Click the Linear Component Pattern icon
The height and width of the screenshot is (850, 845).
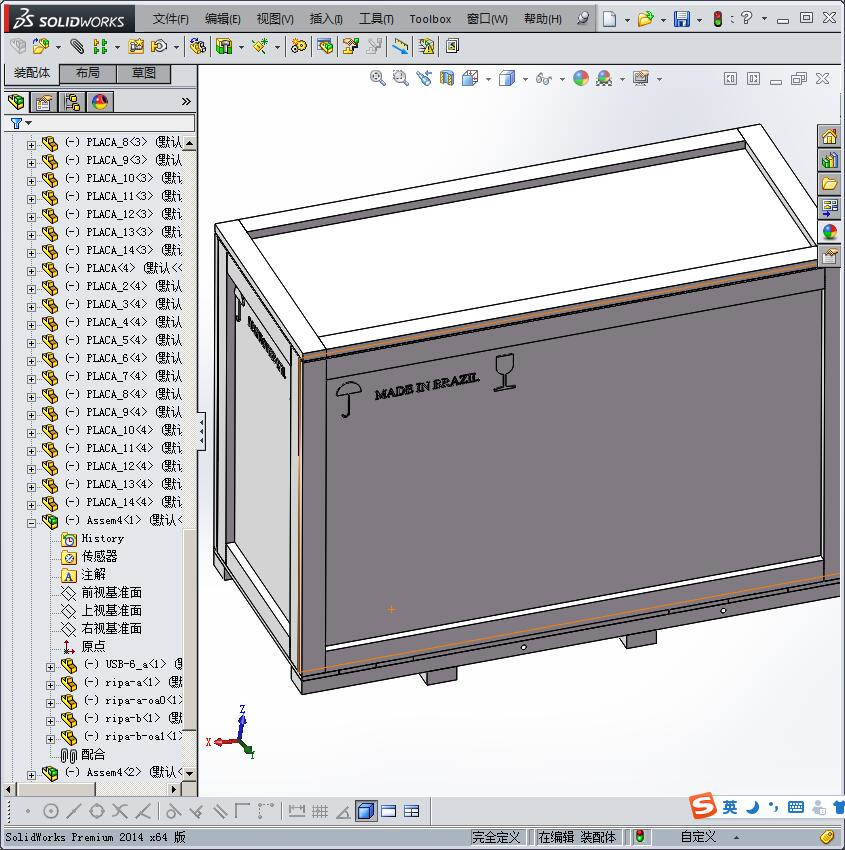(100, 47)
